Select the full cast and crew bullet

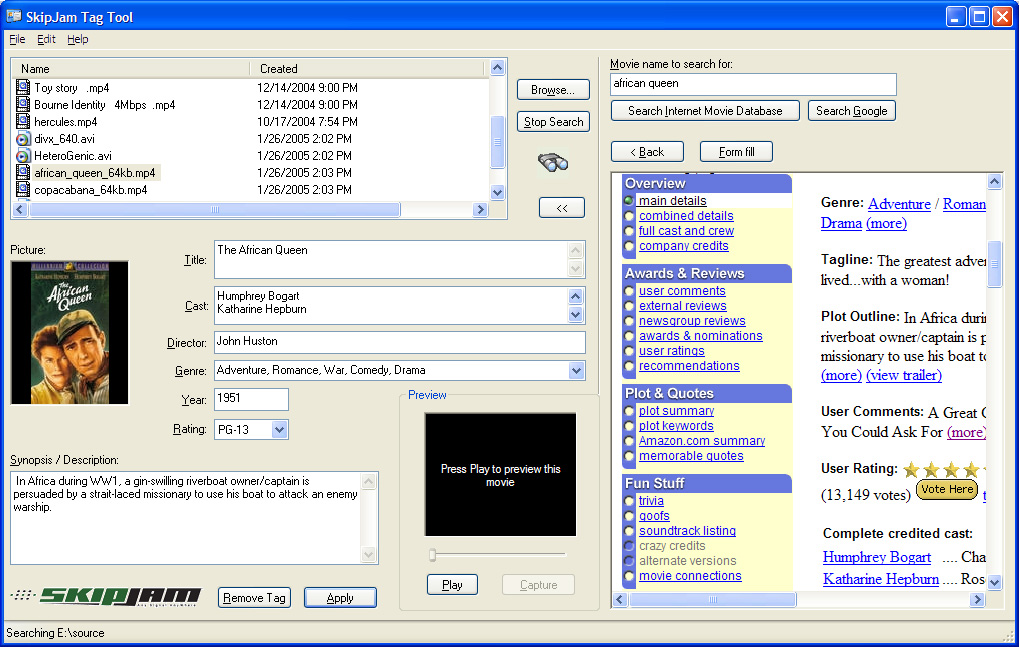click(x=629, y=231)
